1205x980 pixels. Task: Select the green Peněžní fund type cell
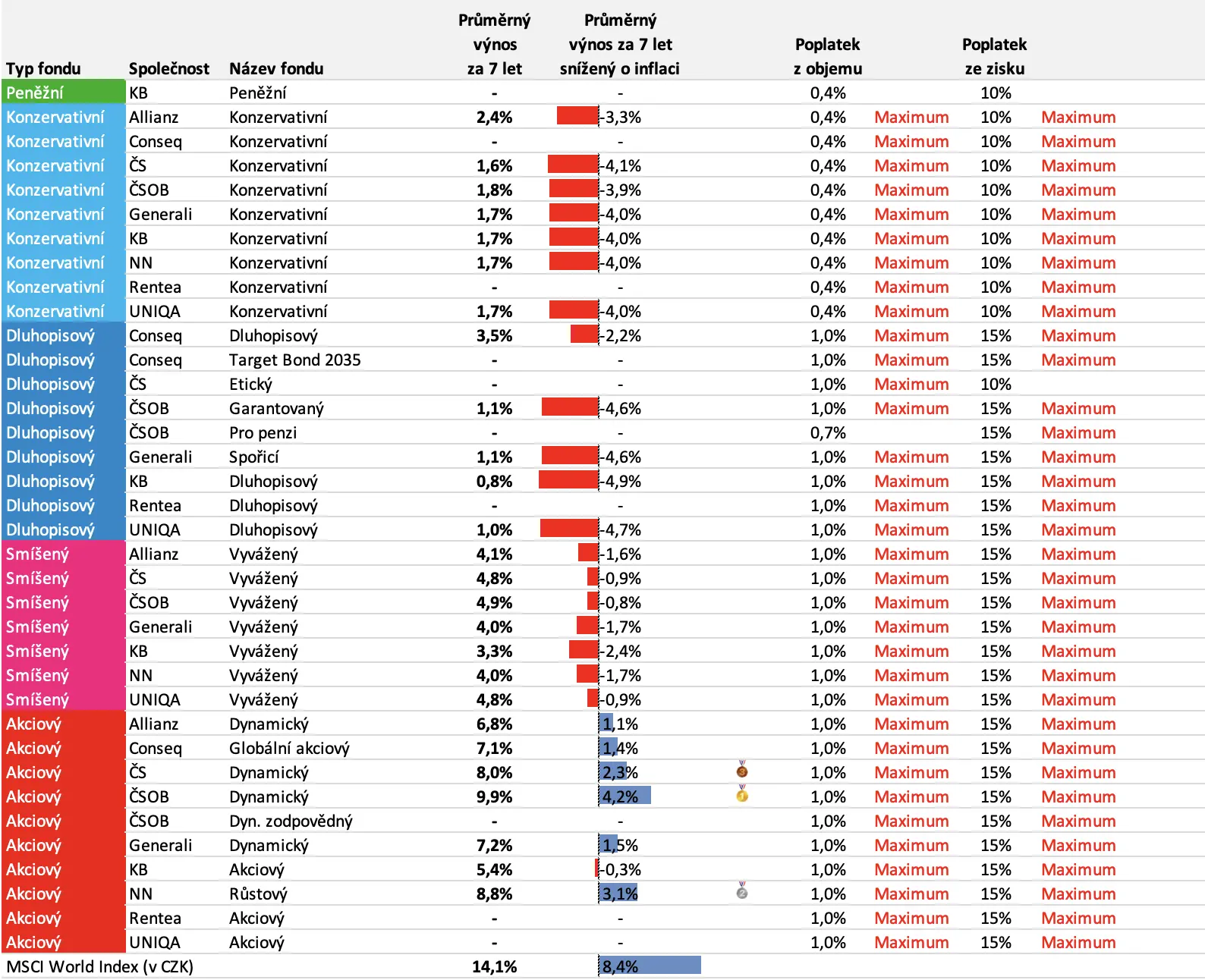[64, 92]
